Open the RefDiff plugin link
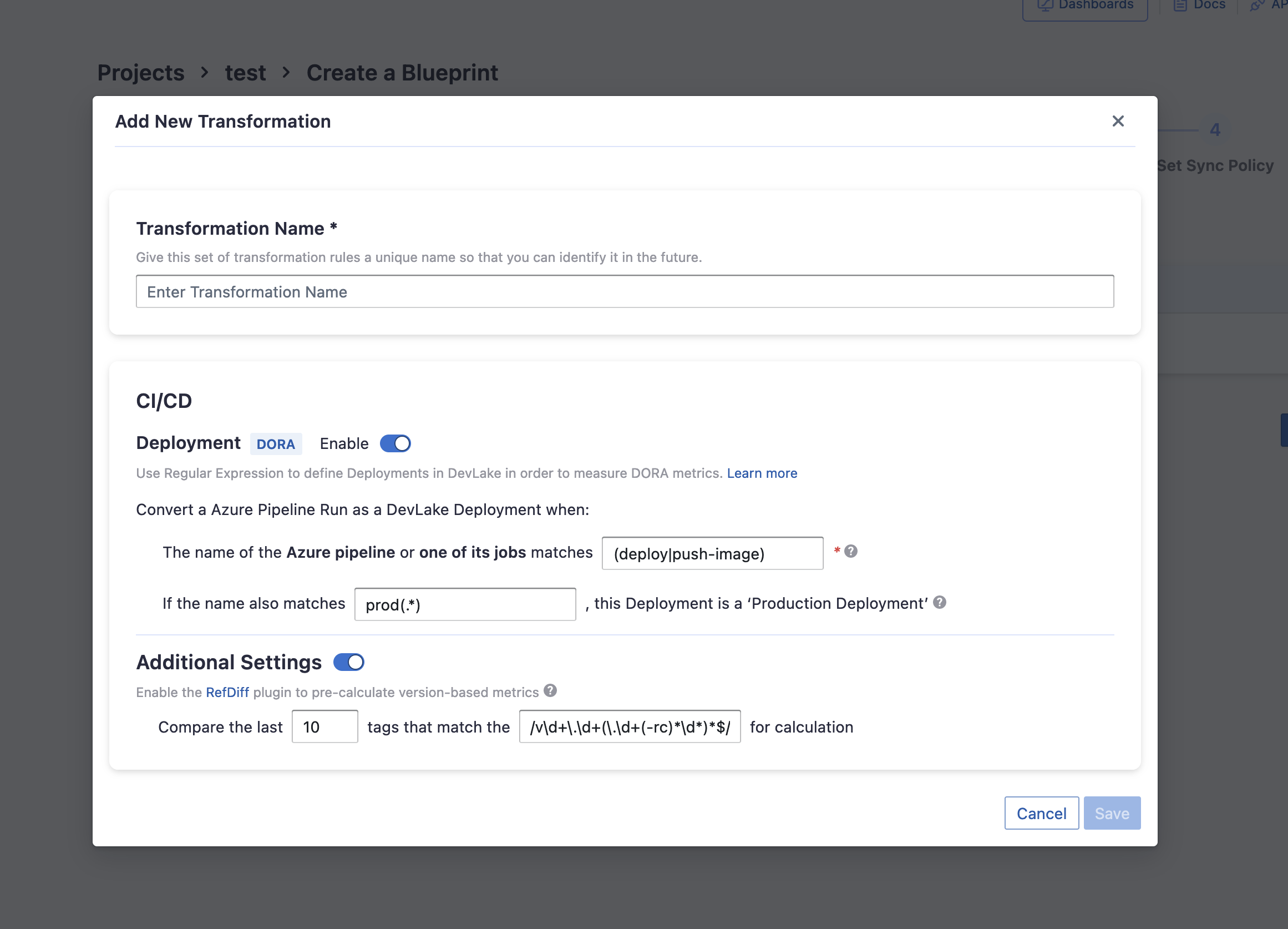Screen dimensions: 1288x929 click(226, 692)
